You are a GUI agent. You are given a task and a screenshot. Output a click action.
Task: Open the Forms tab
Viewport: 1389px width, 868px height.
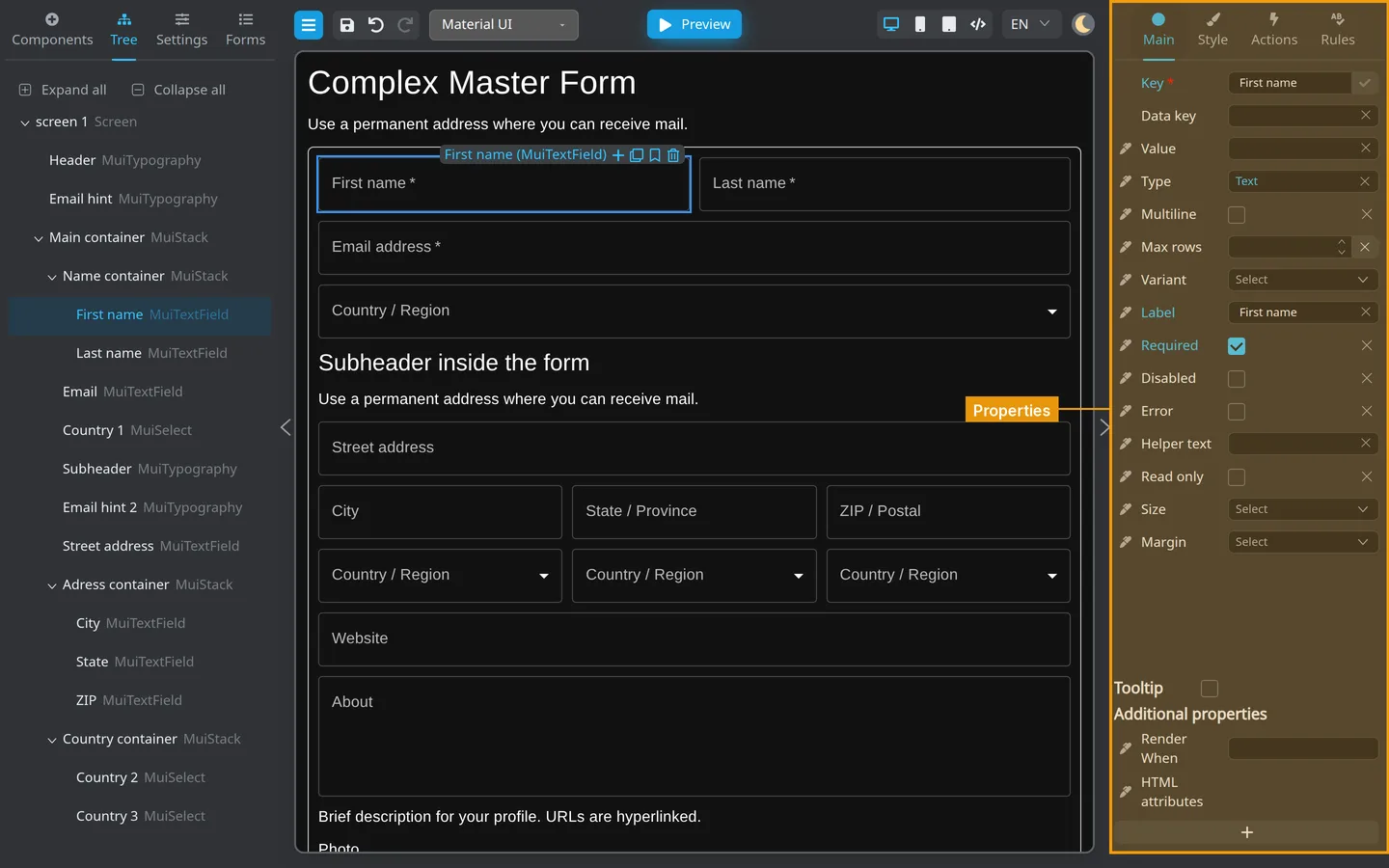tap(245, 30)
